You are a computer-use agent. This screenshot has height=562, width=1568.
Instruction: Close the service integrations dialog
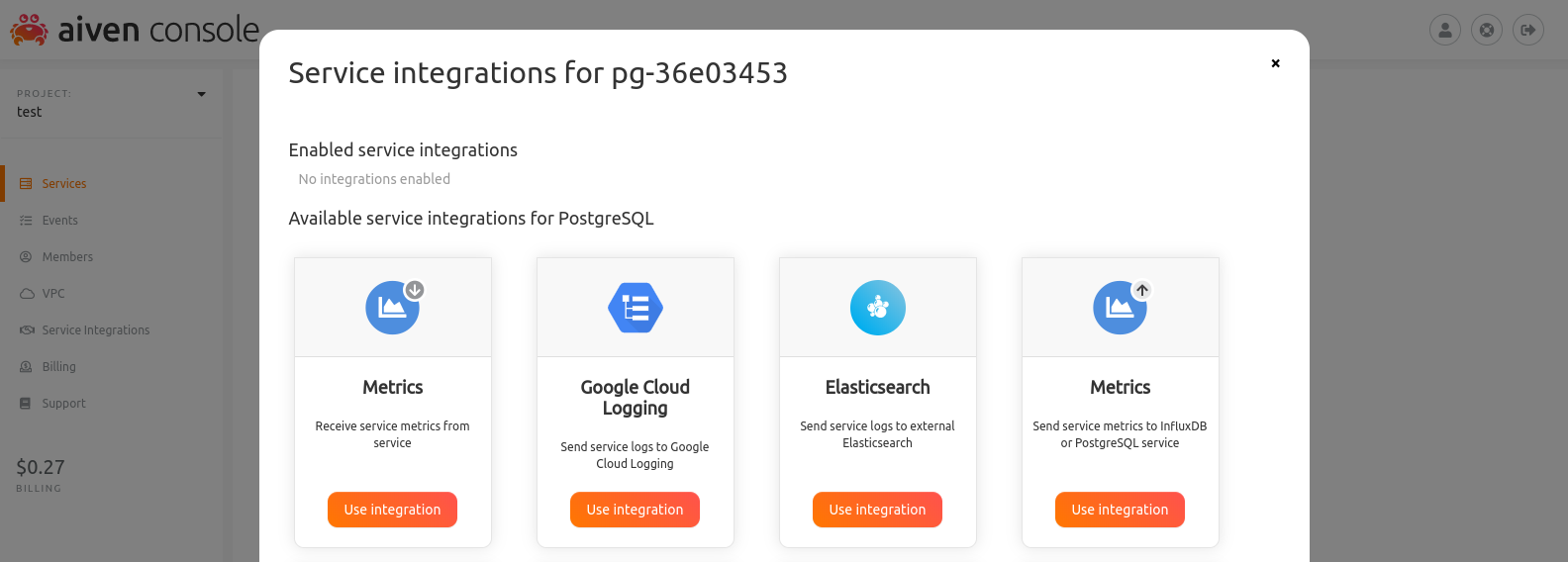coord(1276,63)
